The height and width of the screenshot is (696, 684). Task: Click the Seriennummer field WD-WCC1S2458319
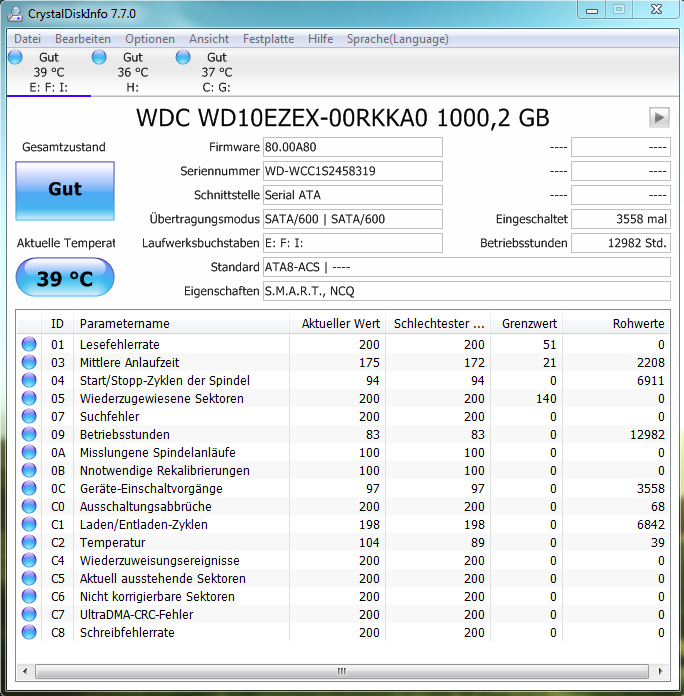point(353,171)
